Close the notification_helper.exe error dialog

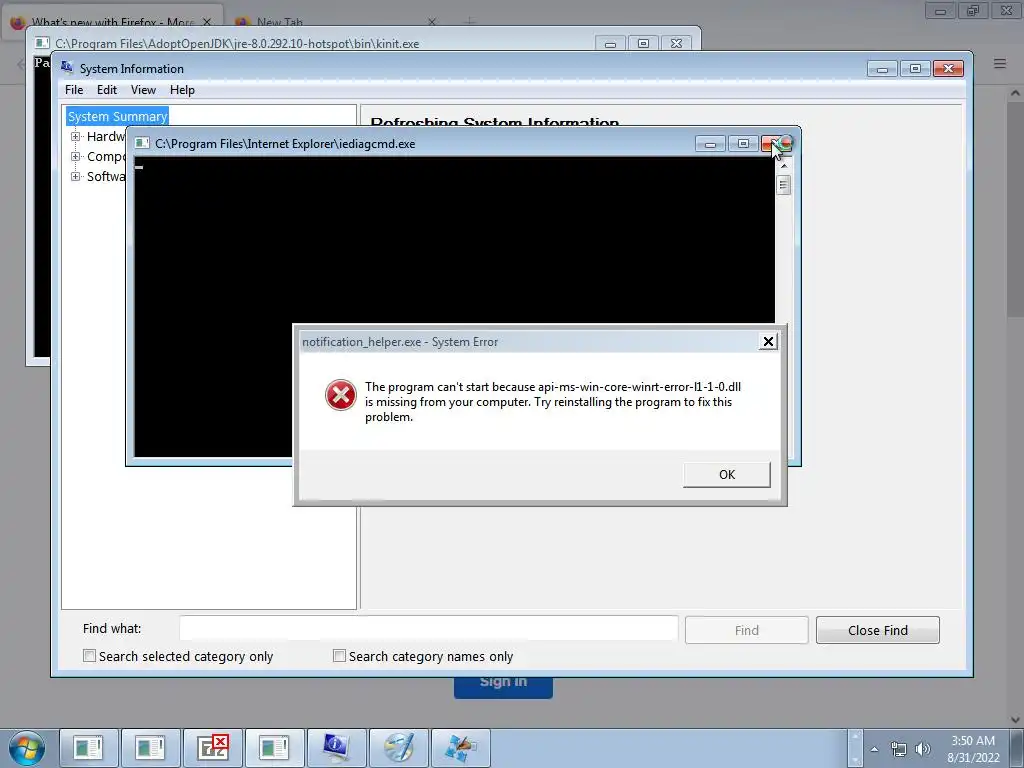click(768, 342)
